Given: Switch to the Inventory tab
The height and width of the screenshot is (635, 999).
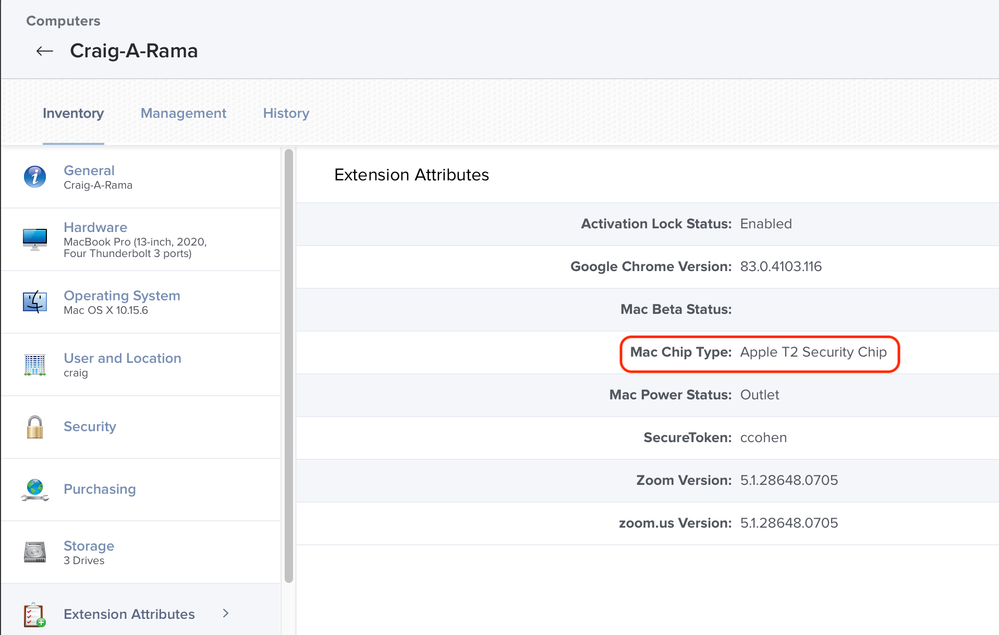Looking at the screenshot, I should [73, 113].
